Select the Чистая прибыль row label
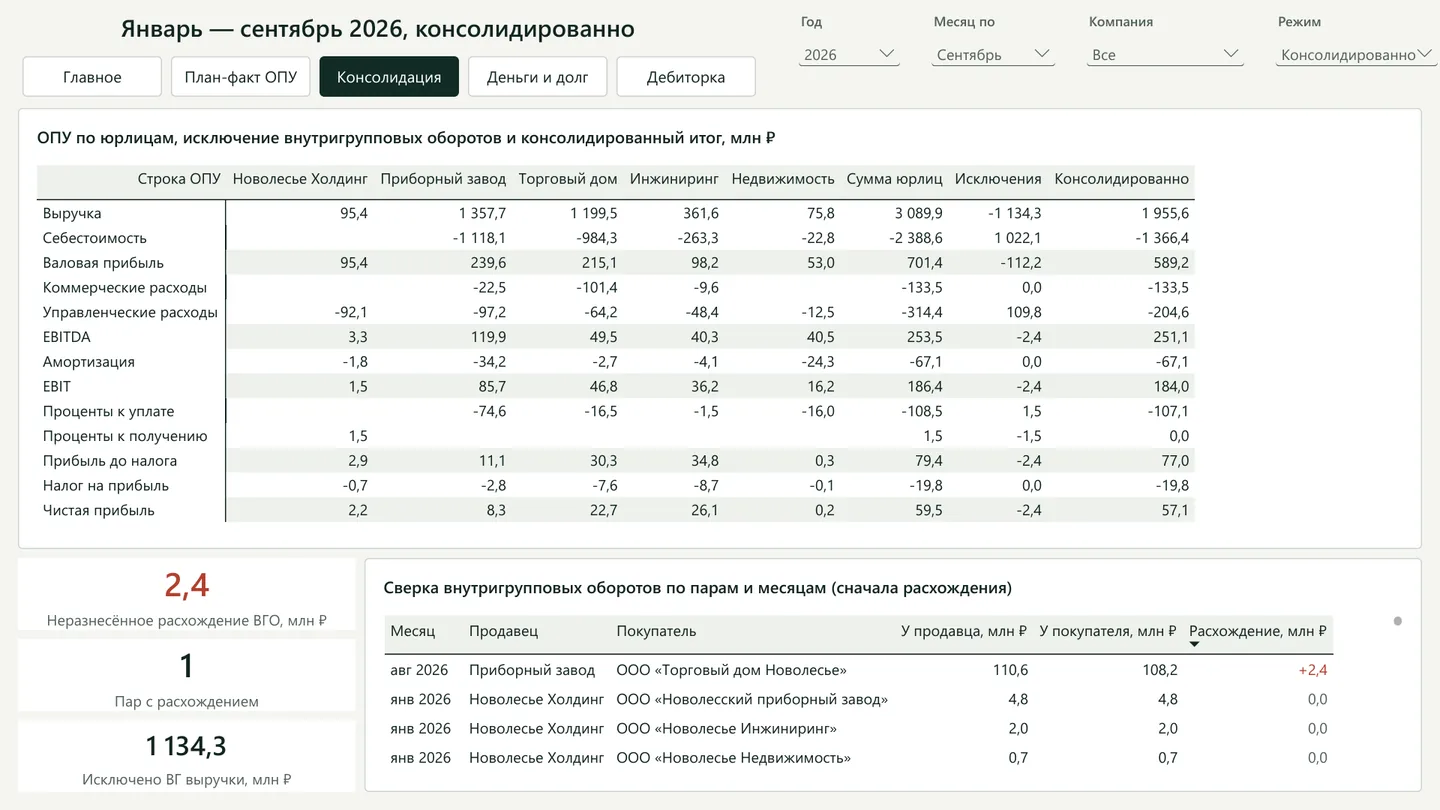This screenshot has height=810, width=1440. coord(98,510)
